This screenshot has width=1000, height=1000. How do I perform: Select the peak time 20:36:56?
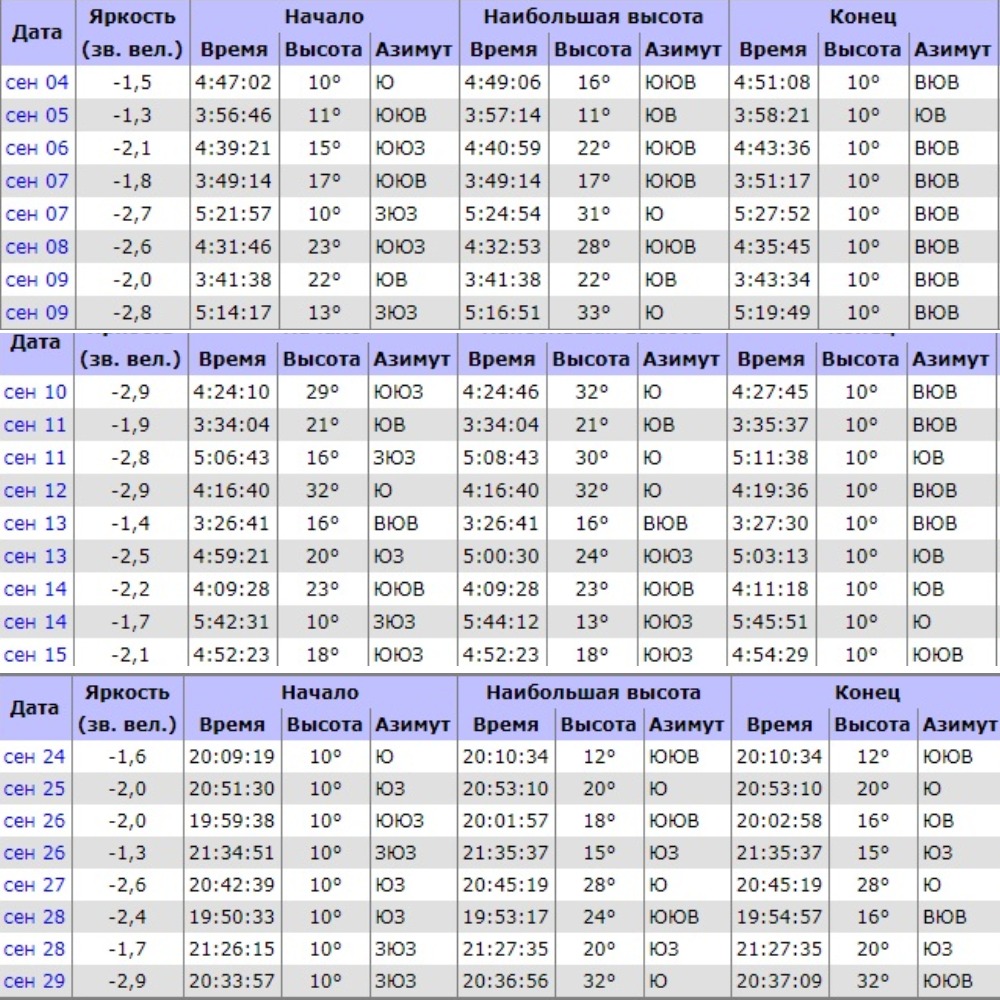(x=505, y=981)
